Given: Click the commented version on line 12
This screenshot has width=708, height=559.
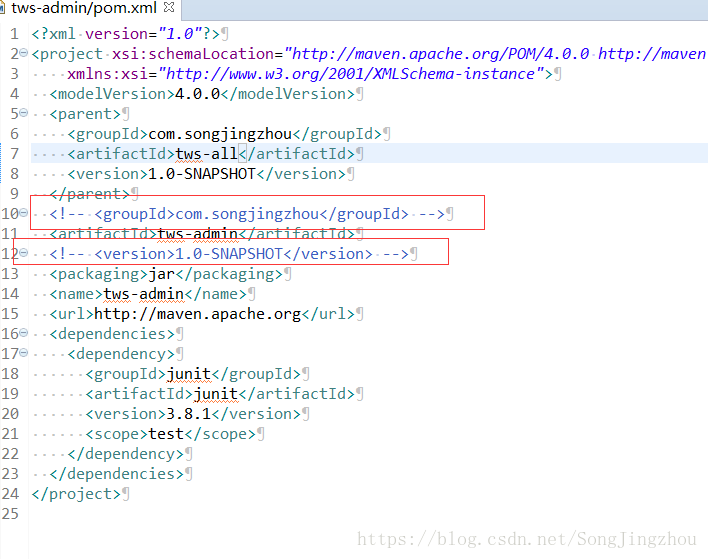Looking at the screenshot, I should pyautogui.click(x=229, y=254).
